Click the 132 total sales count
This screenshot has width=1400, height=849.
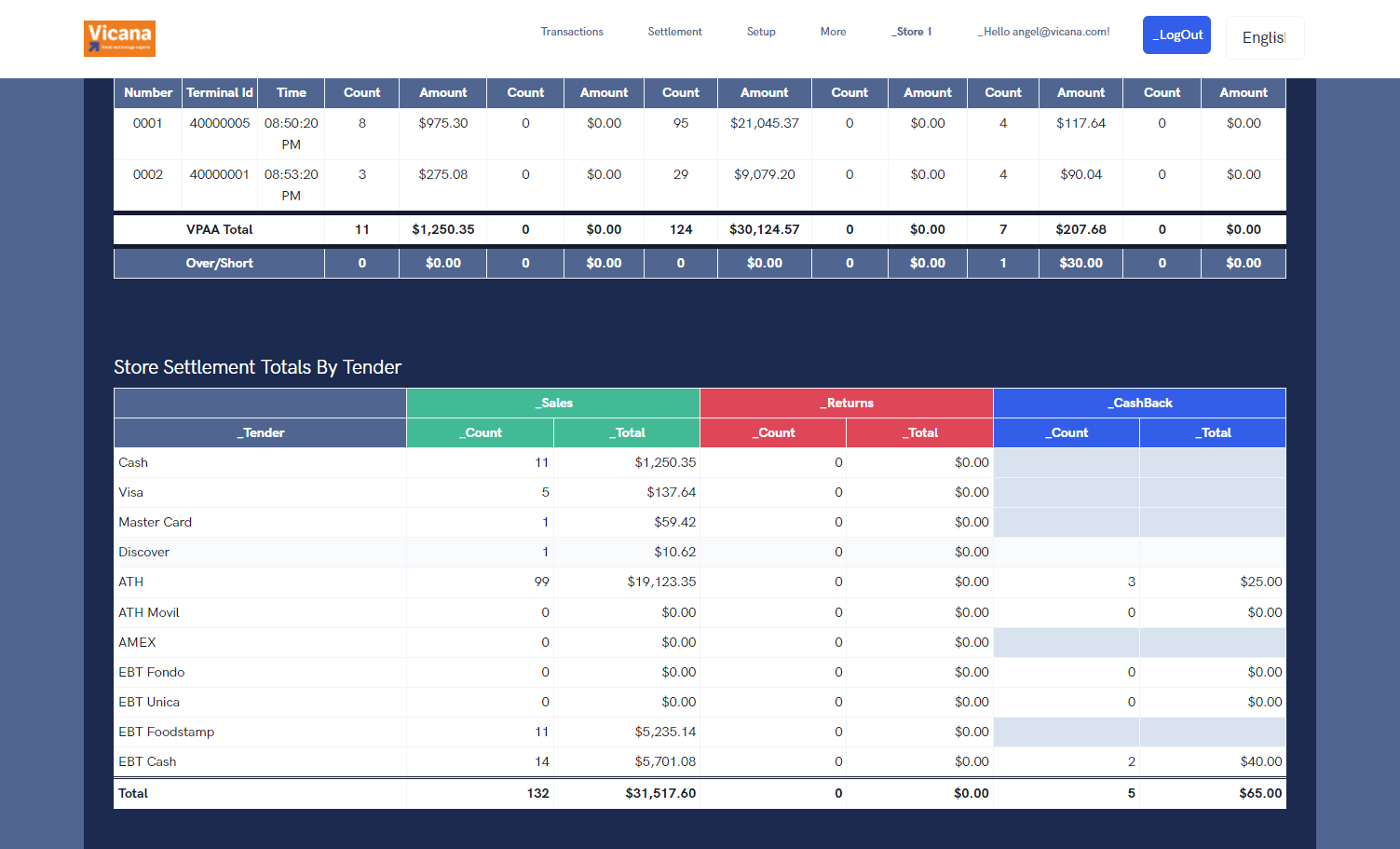click(x=538, y=793)
